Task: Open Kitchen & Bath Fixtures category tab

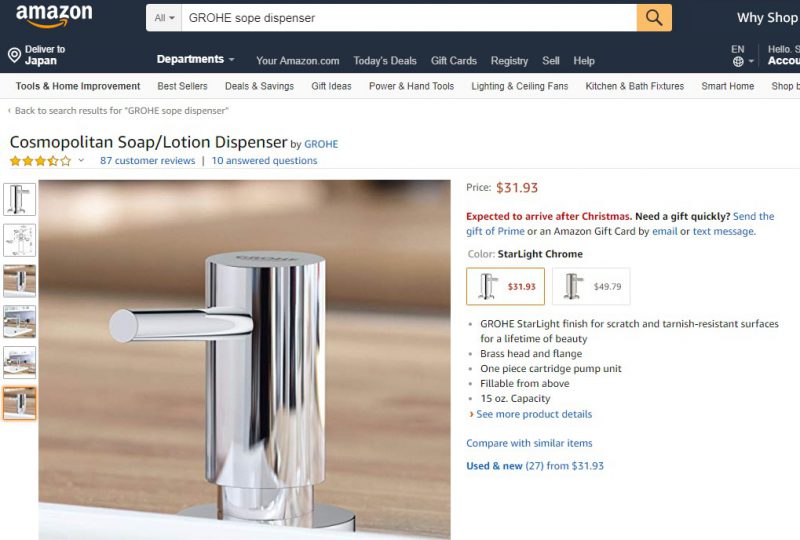Action: [x=634, y=86]
